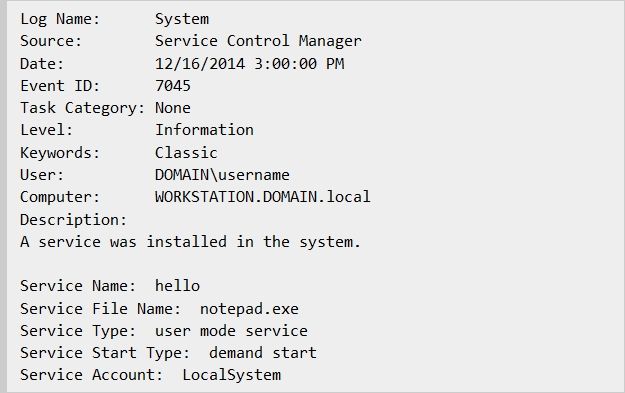The image size is (625, 393).
Task: Click the Service File Name label
Action: 100,309
